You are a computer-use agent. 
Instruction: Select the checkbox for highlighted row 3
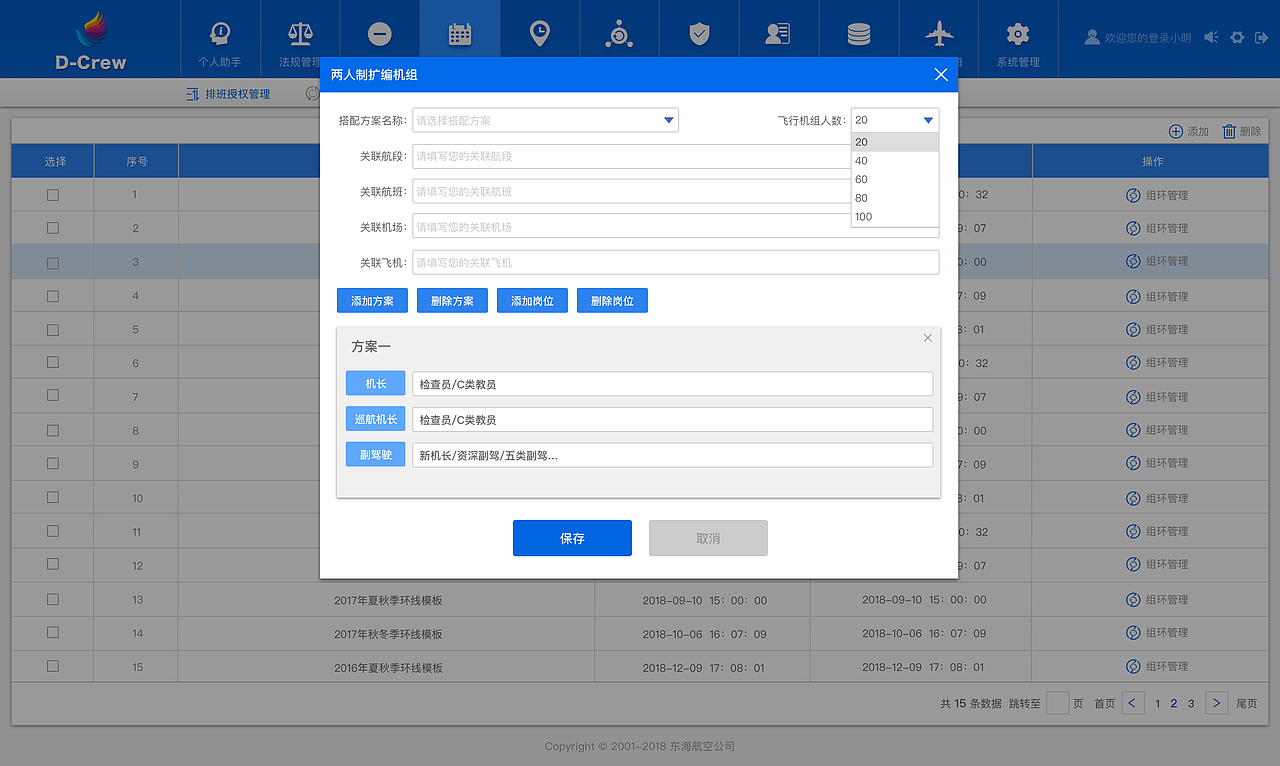[x=53, y=263]
